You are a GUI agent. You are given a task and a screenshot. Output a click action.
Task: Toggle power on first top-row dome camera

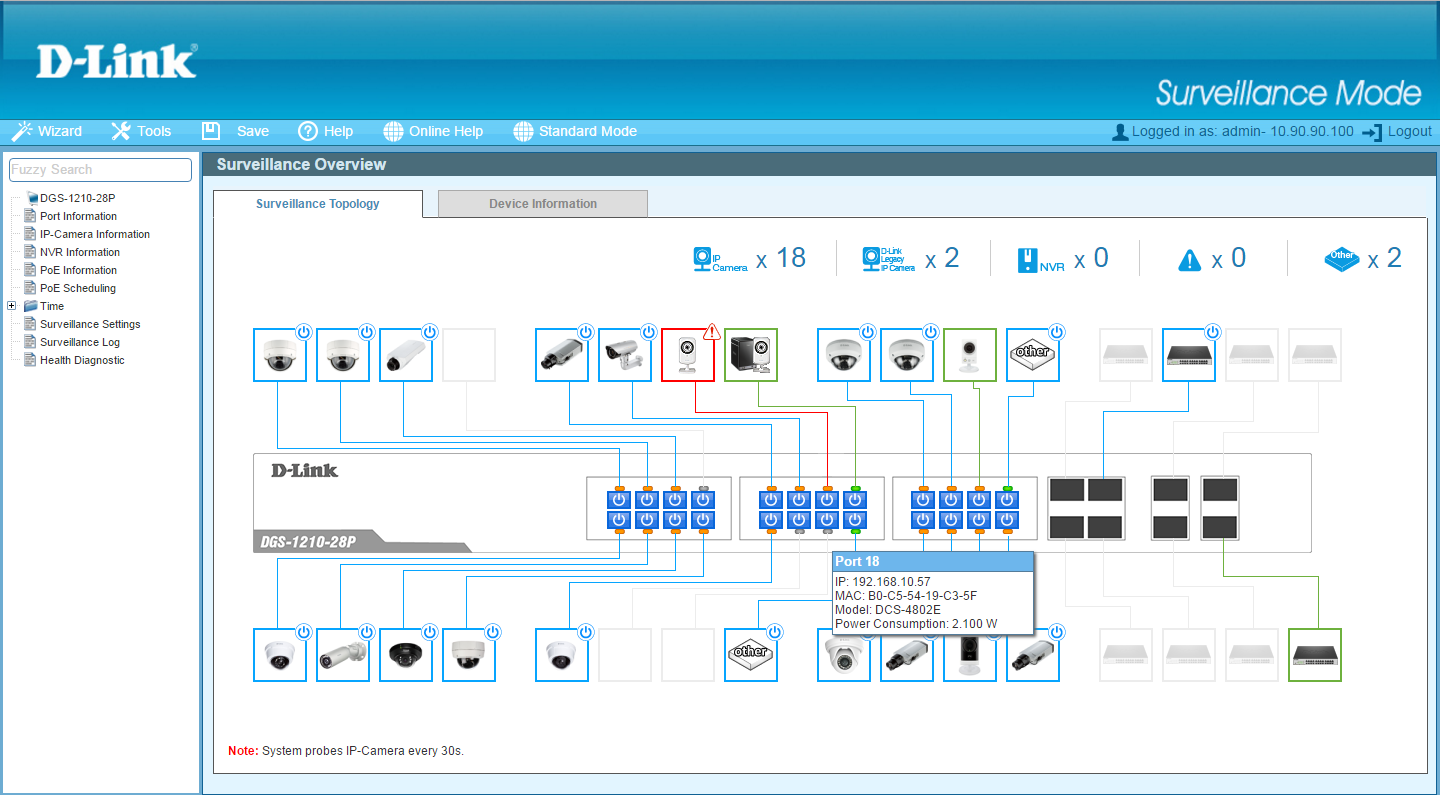(304, 332)
